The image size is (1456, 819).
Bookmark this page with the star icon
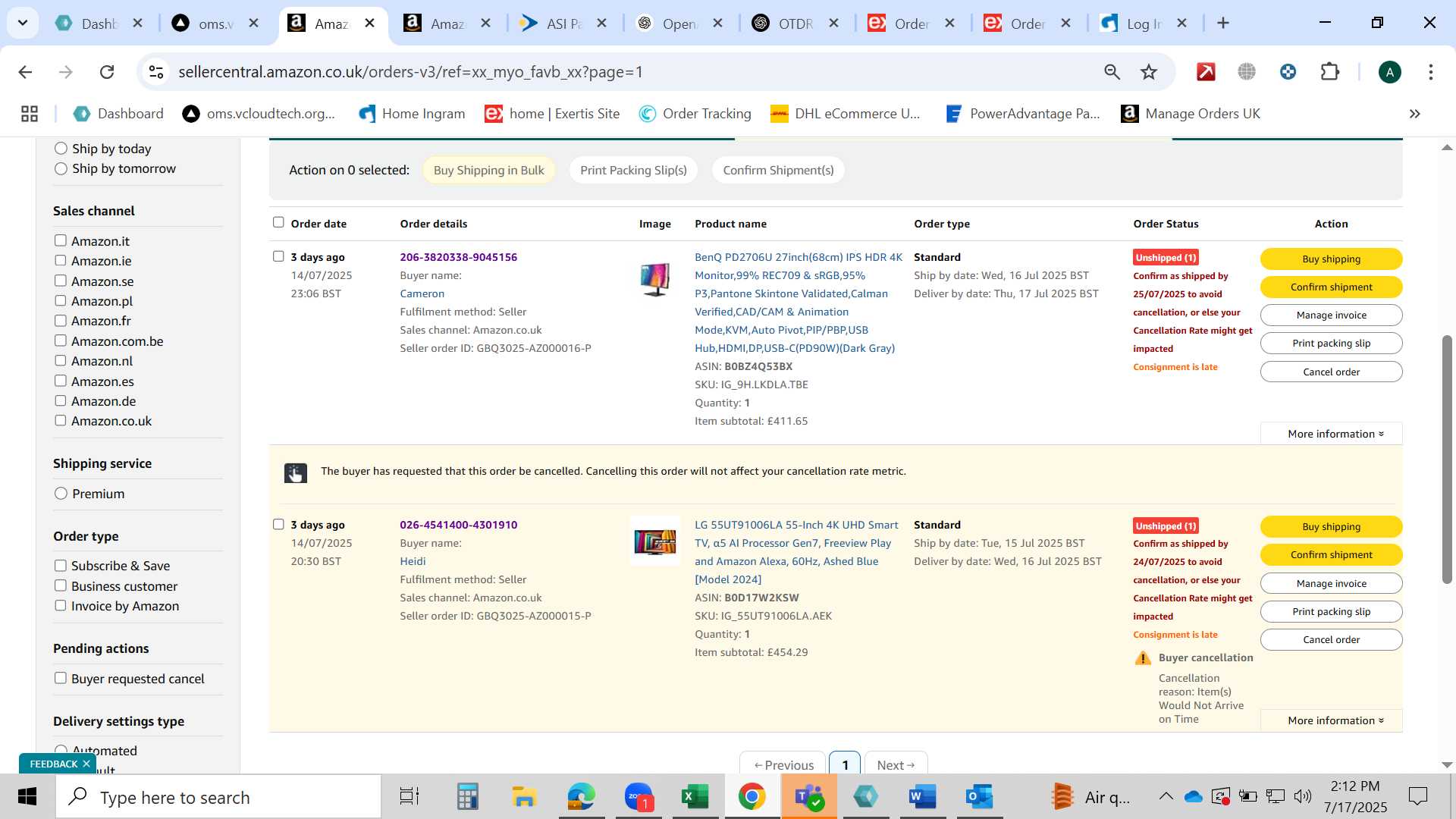coord(1149,72)
